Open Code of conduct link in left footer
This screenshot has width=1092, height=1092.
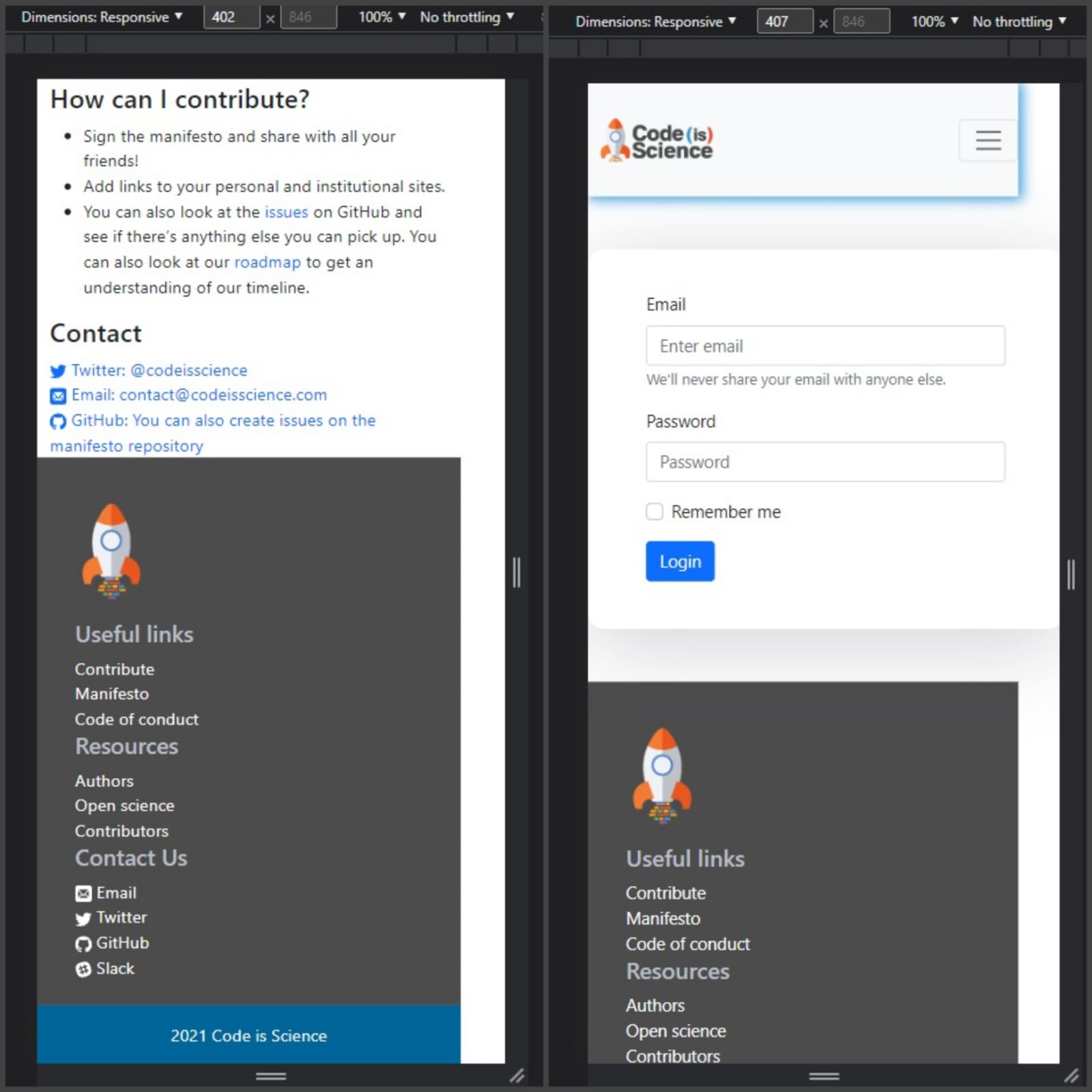136,719
